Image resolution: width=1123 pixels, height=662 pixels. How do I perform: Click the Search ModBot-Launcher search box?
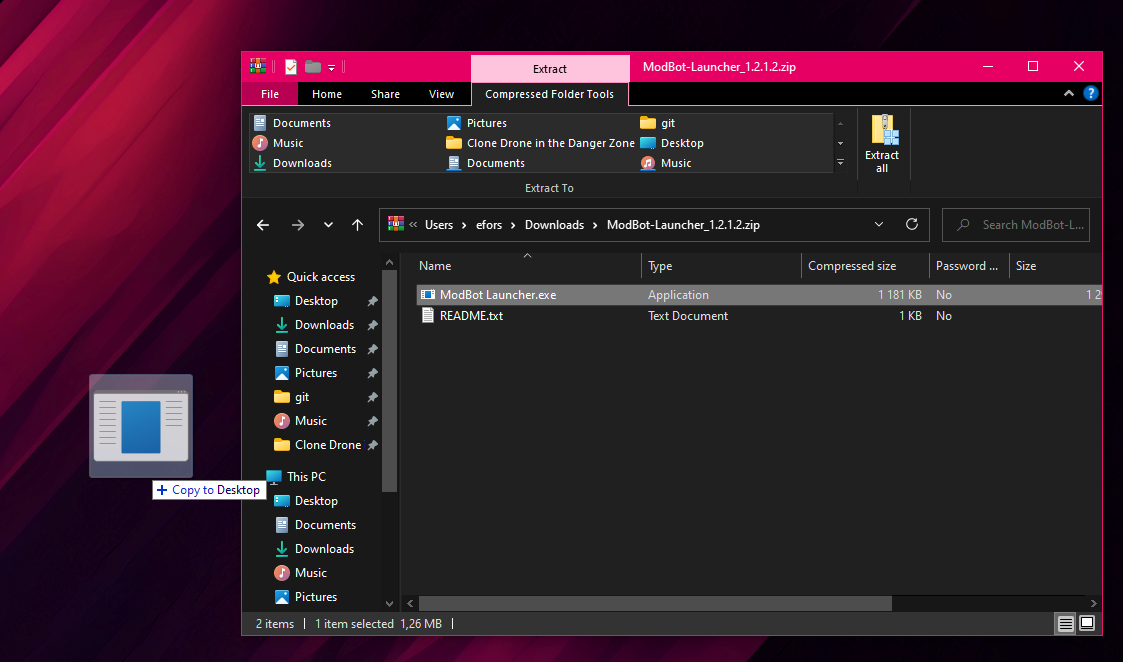[1016, 225]
